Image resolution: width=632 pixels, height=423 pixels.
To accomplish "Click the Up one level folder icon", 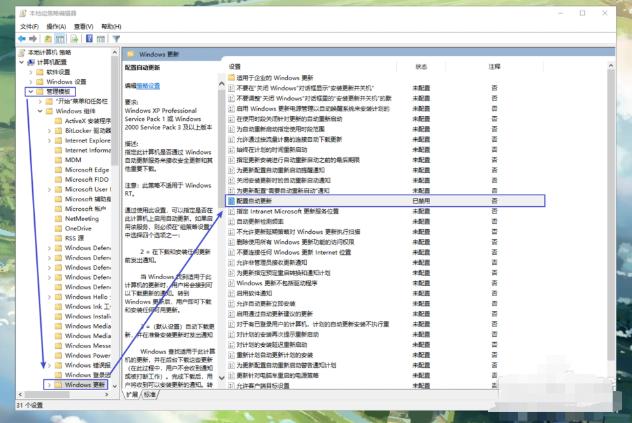I will point(48,39).
